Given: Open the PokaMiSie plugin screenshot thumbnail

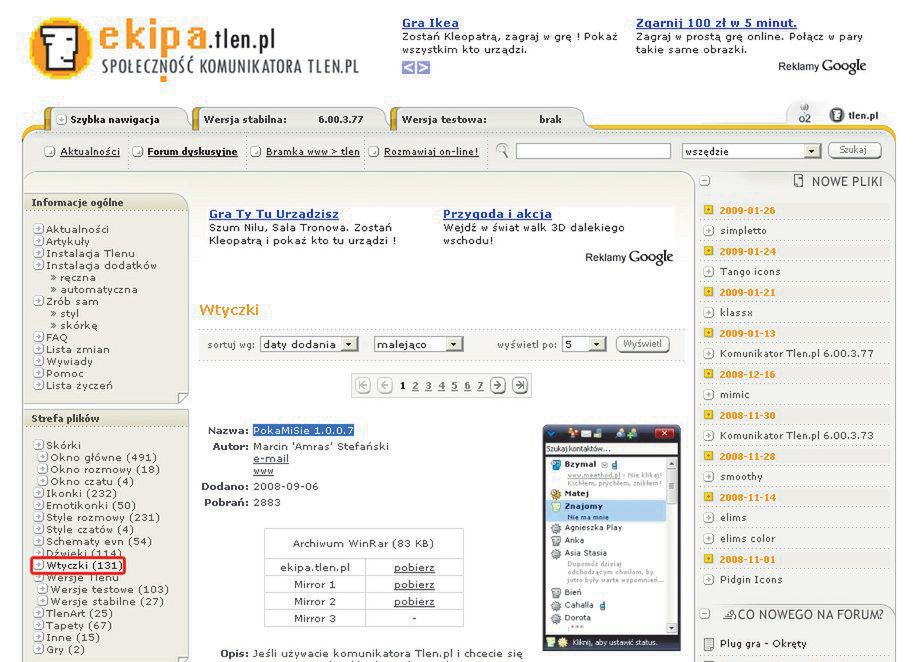Looking at the screenshot, I should pos(612,537).
